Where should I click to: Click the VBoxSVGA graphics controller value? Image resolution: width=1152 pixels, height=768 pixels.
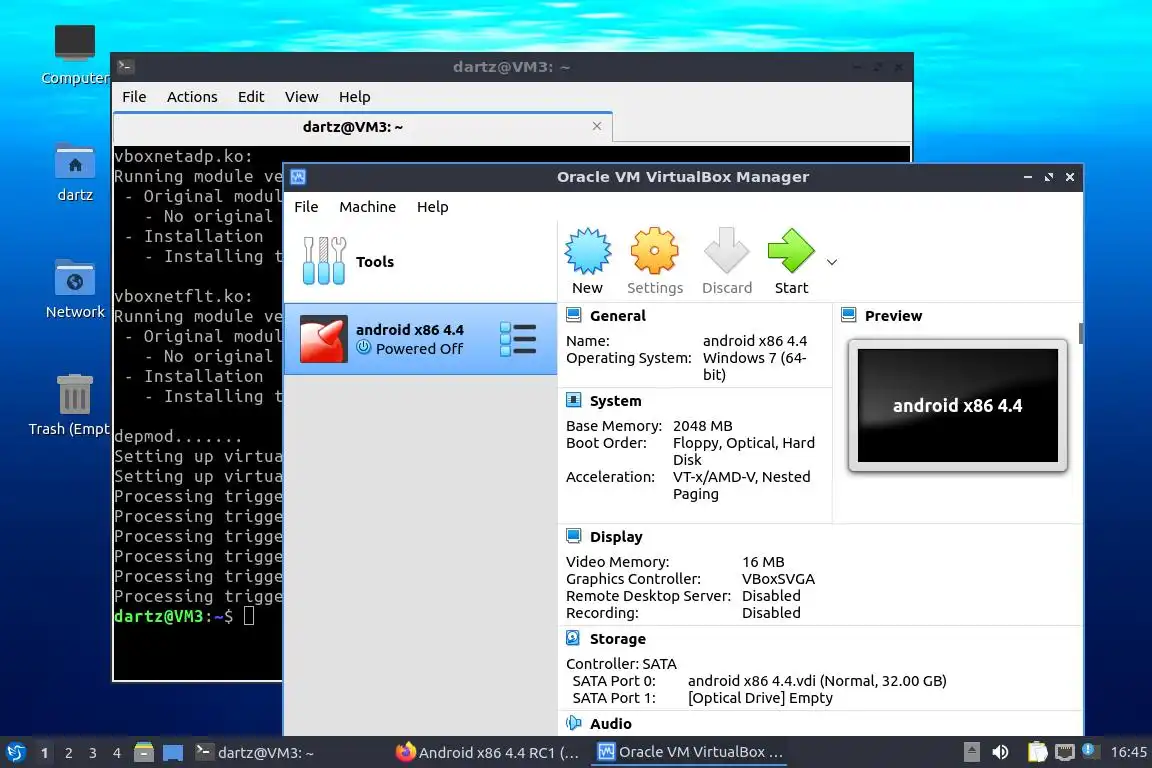778,579
